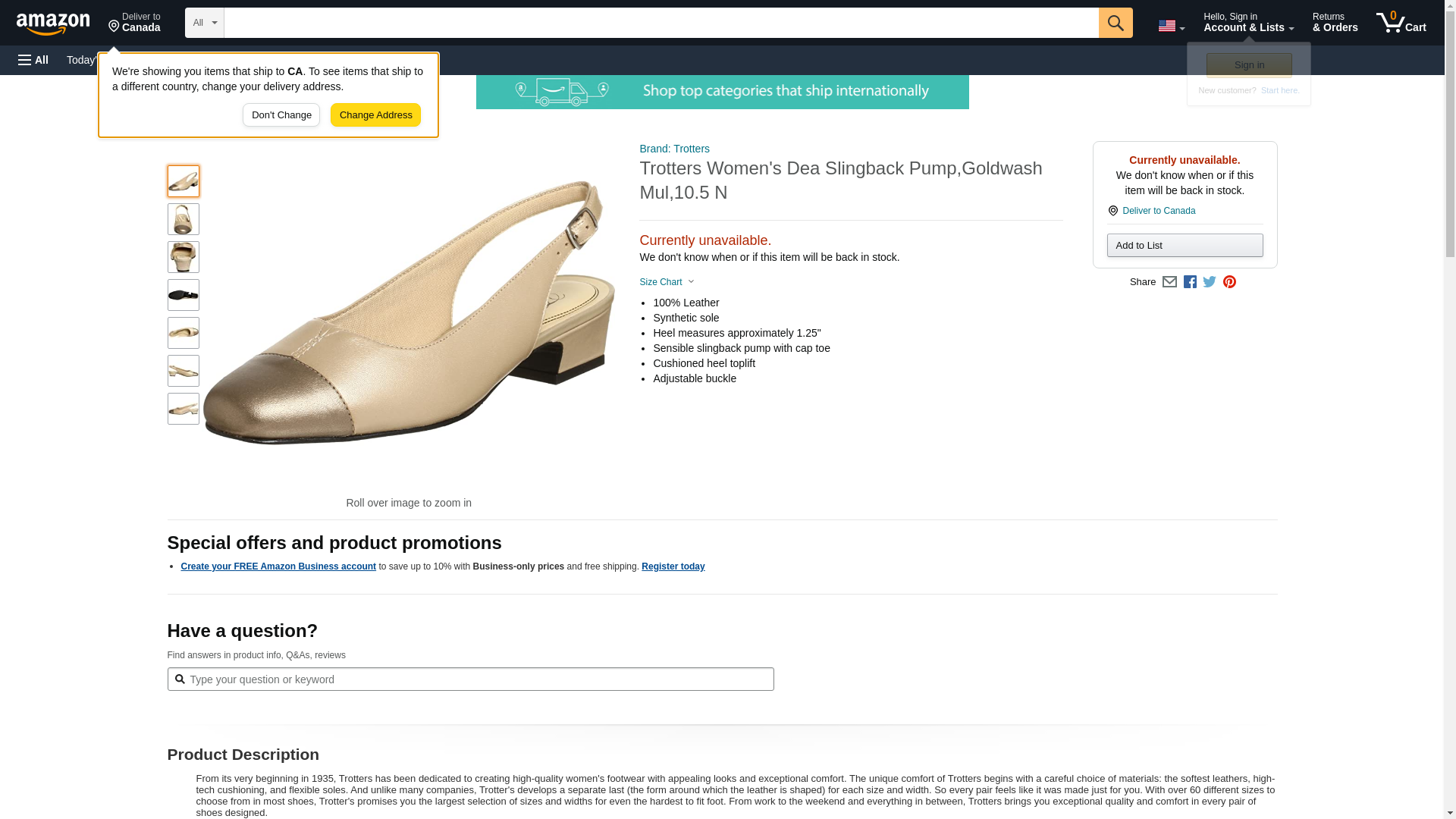Screen dimensions: 1456x819
Task: Pin product on Pinterest
Action: coord(1229,282)
